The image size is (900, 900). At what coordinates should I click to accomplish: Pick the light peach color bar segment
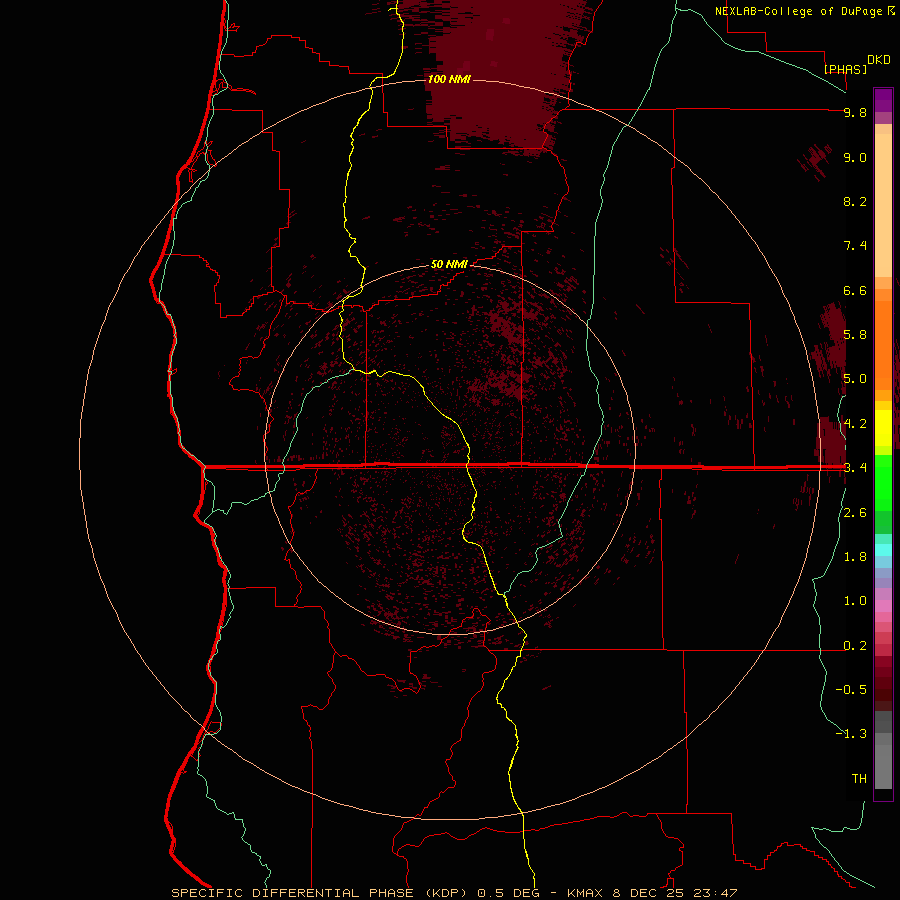[x=883, y=205]
